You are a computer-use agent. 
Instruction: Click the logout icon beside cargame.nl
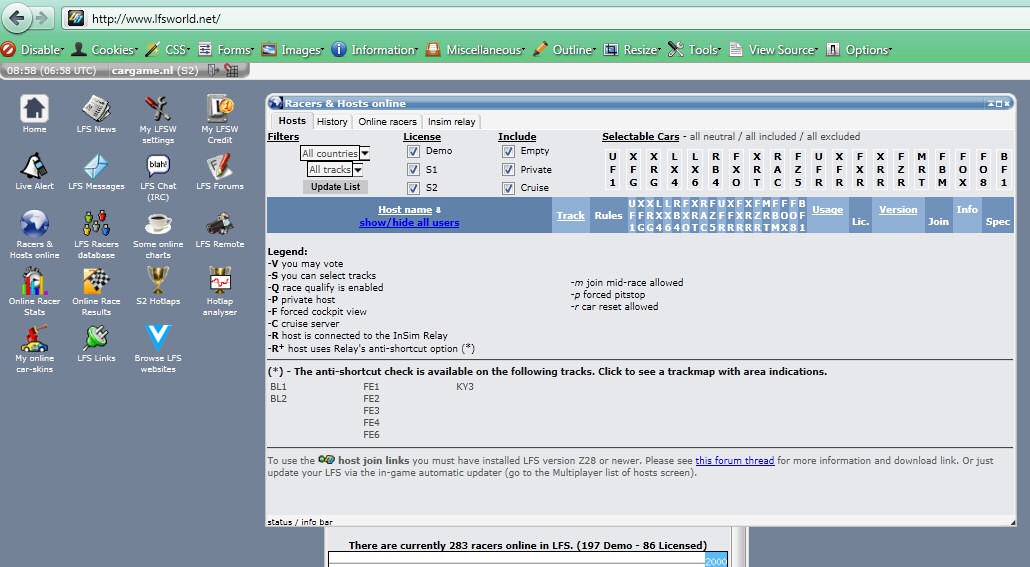pos(213,70)
